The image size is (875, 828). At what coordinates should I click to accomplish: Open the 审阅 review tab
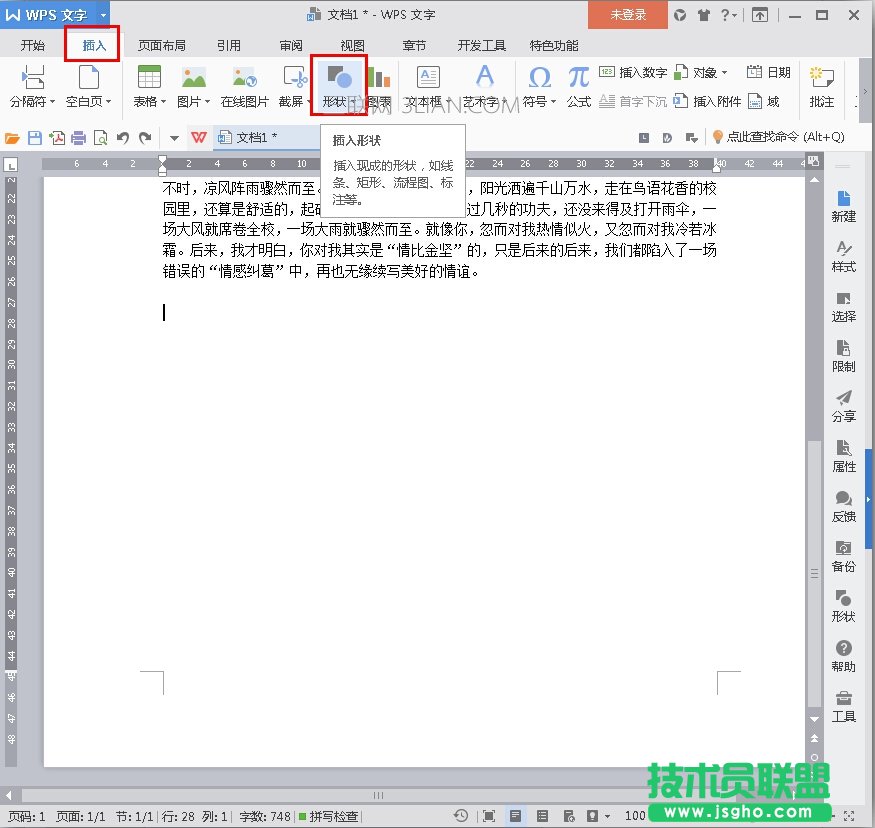click(291, 45)
